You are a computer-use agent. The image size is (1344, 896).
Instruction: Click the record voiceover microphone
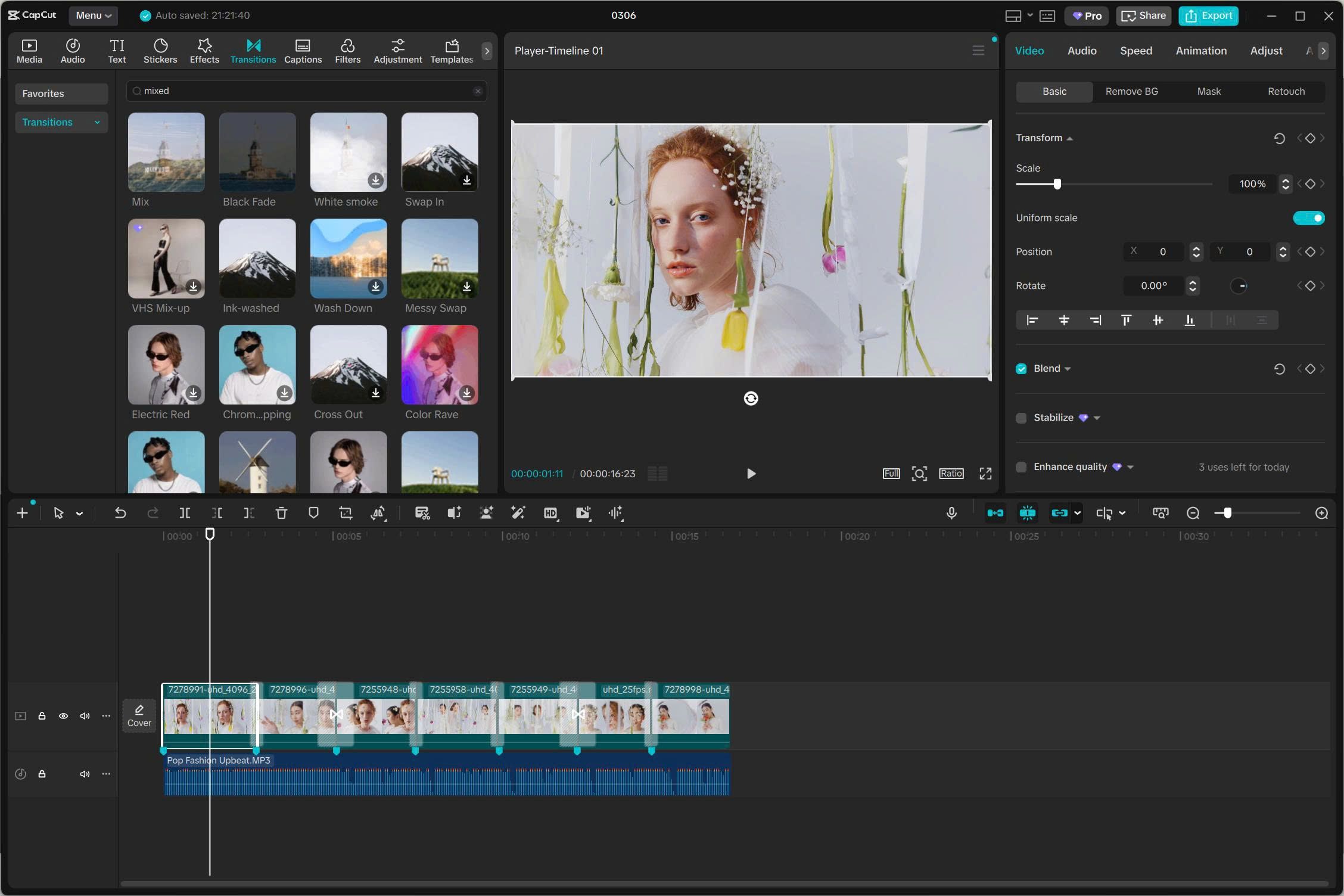click(951, 513)
